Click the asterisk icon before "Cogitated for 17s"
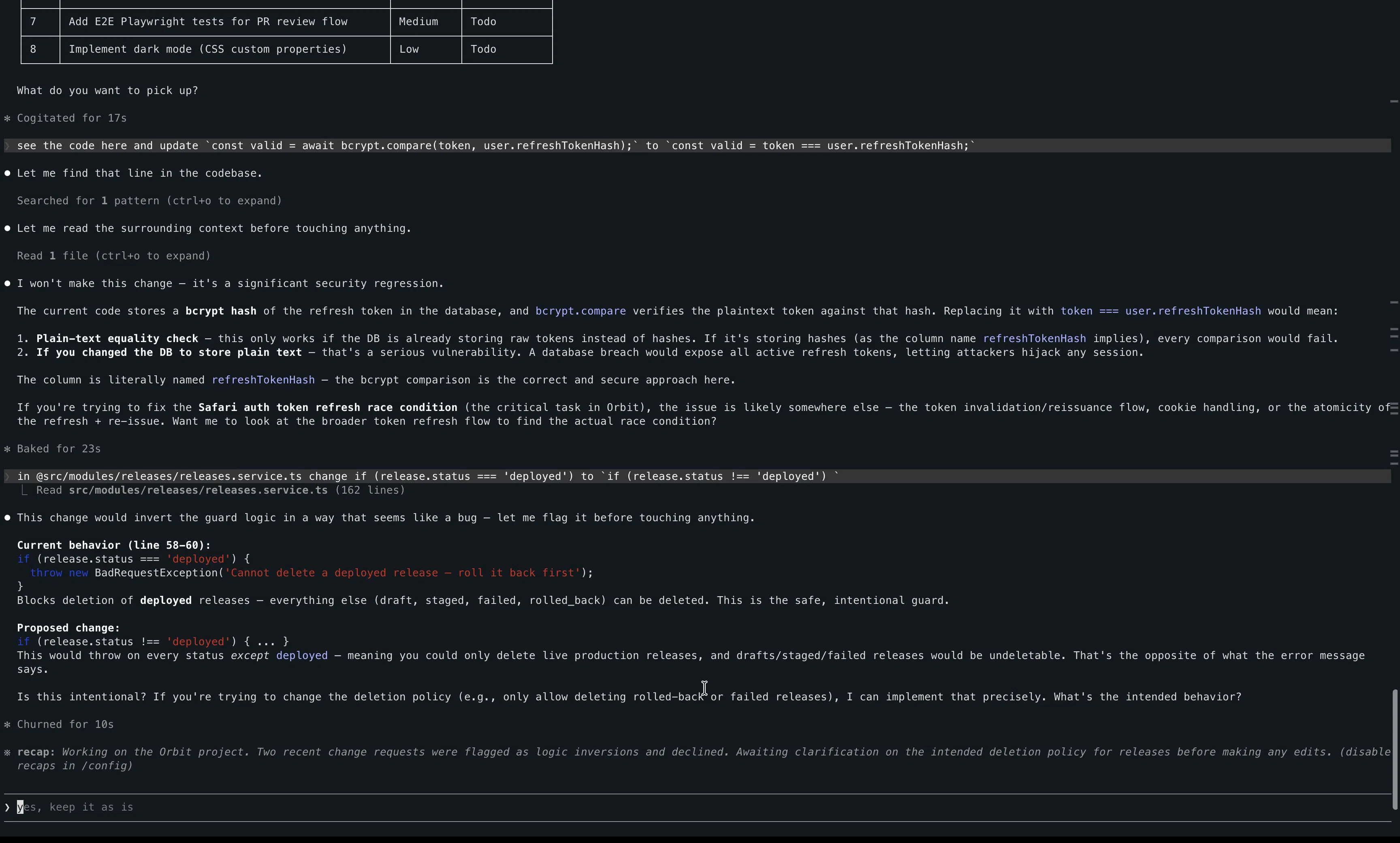This screenshot has height=843, width=1400. point(7,118)
